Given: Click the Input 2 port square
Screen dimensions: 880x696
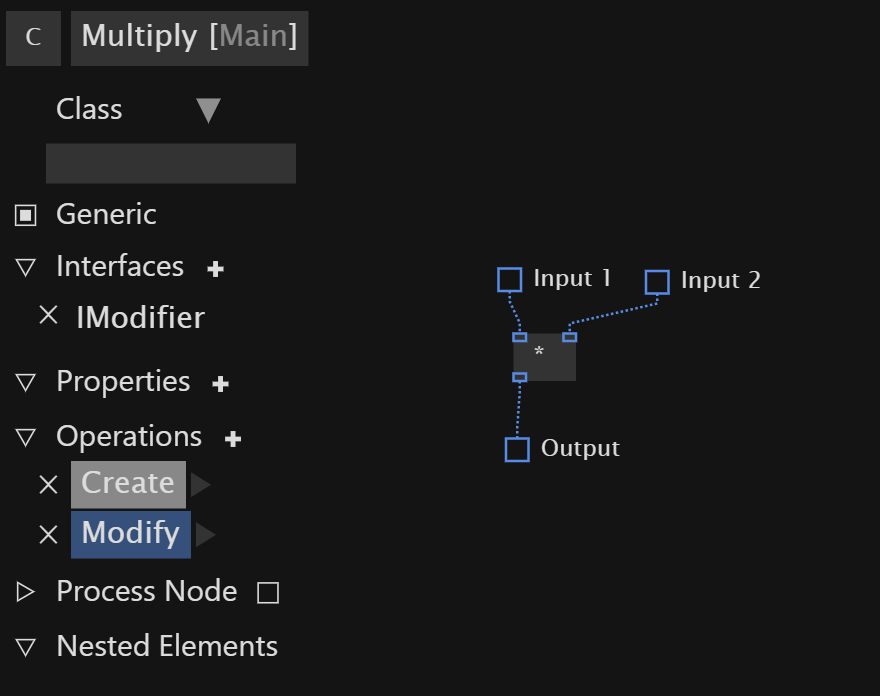Looking at the screenshot, I should [657, 282].
